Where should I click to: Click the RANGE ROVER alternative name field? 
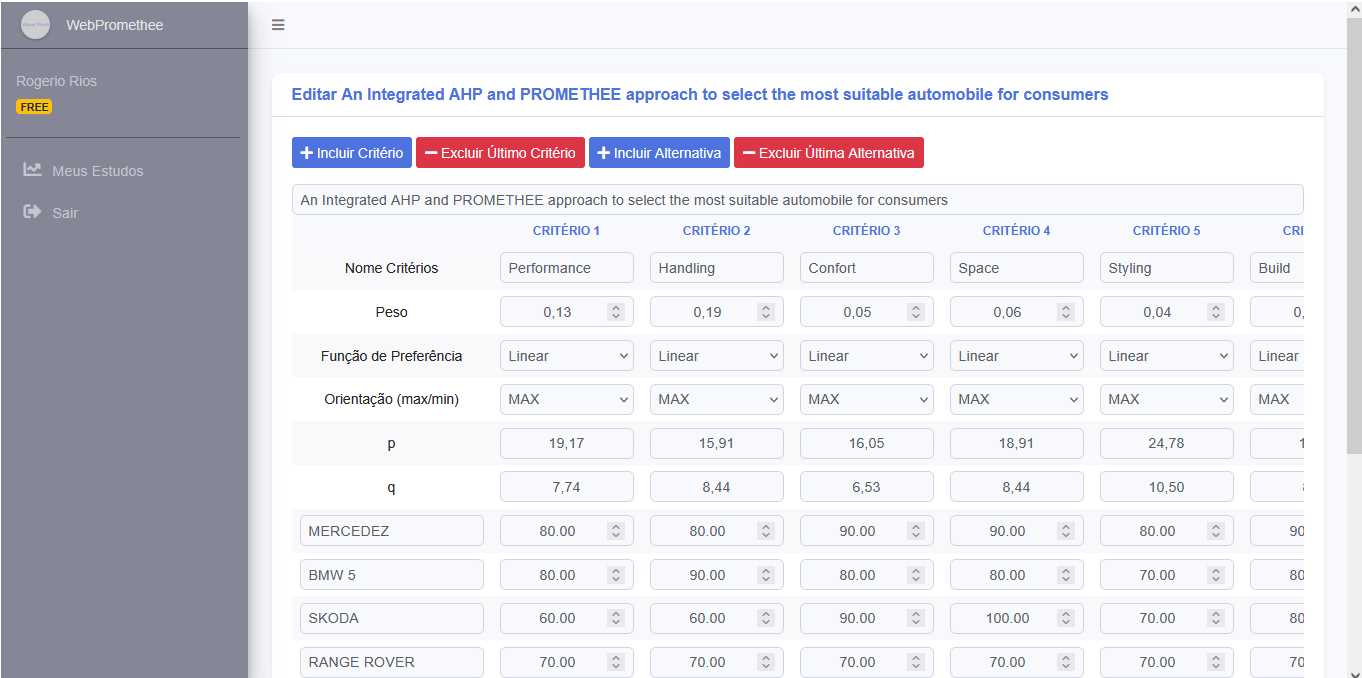tap(391, 662)
